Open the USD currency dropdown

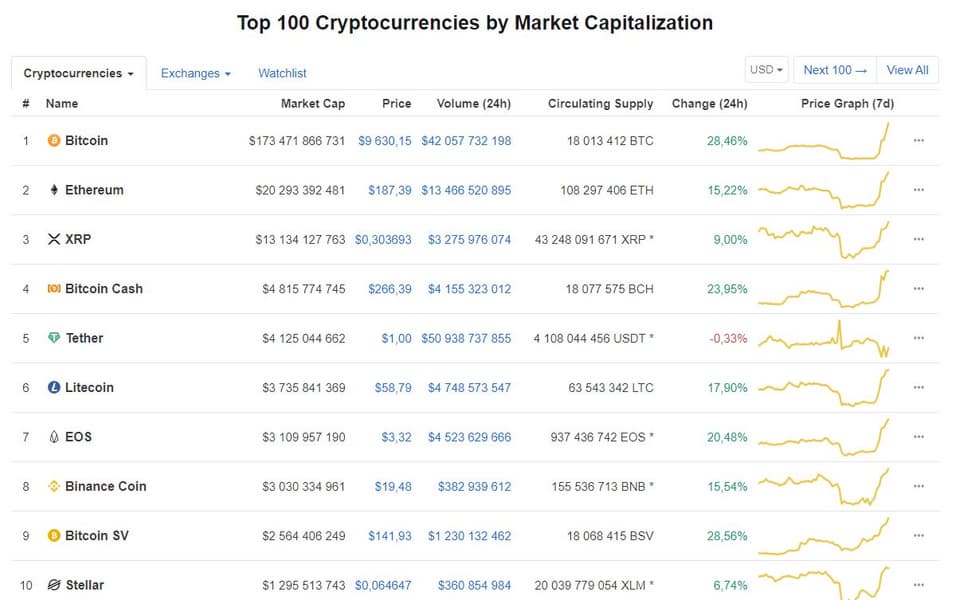coord(767,70)
